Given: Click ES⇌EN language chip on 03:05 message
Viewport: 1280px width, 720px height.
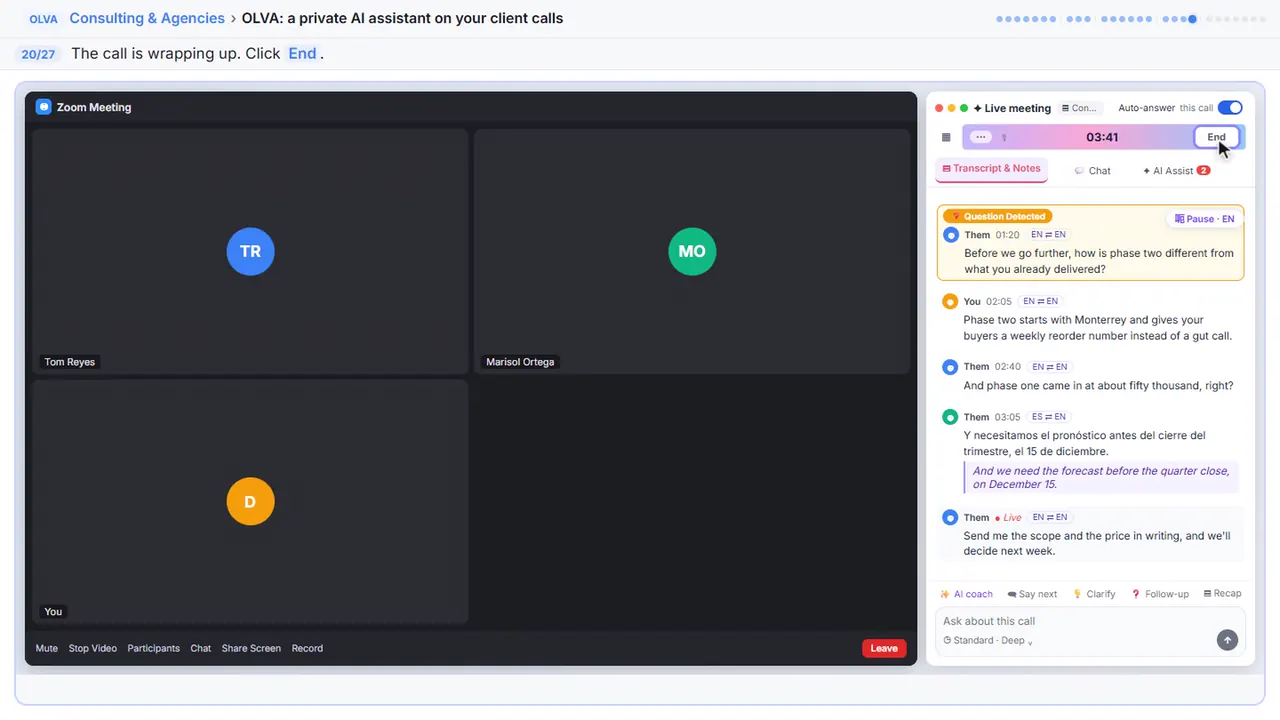Looking at the screenshot, I should tap(1049, 417).
